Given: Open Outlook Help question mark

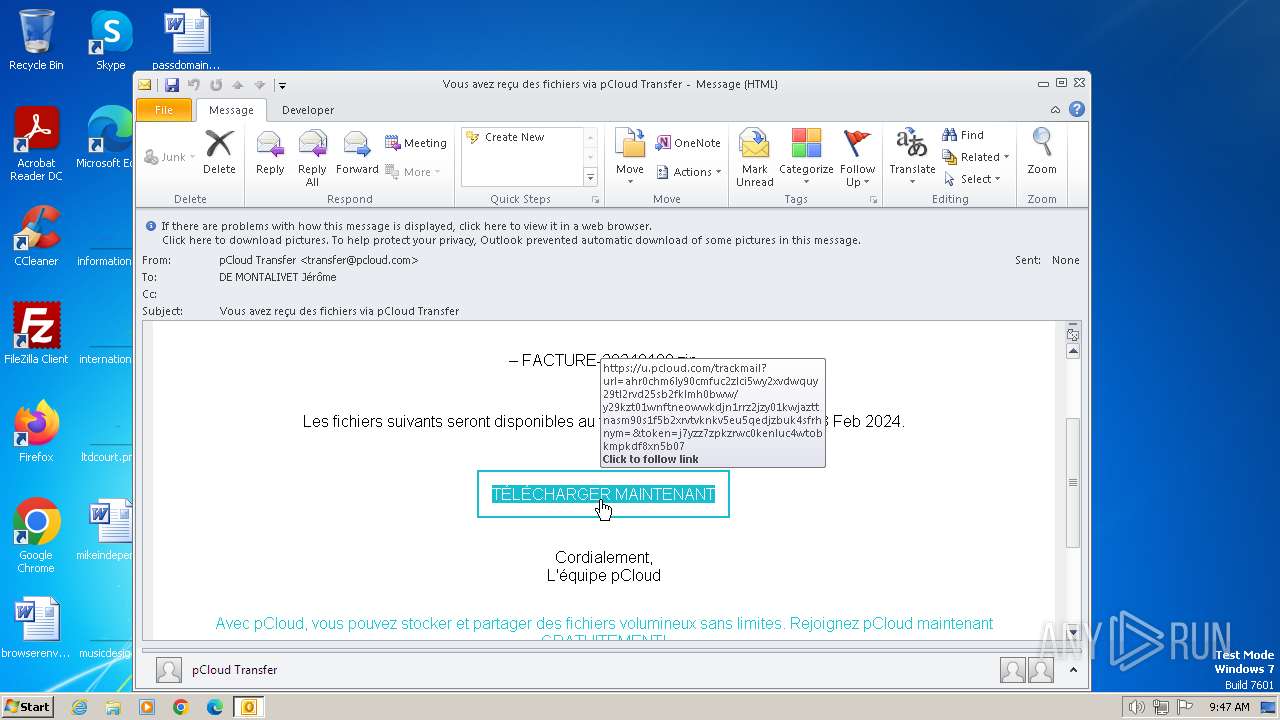Looking at the screenshot, I should (1077, 110).
